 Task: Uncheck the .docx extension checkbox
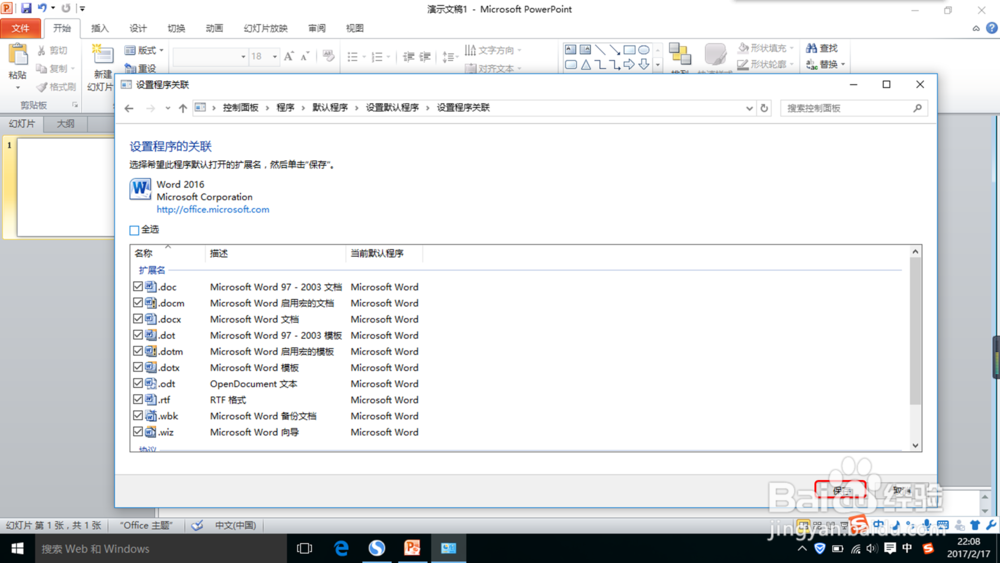tap(138, 319)
